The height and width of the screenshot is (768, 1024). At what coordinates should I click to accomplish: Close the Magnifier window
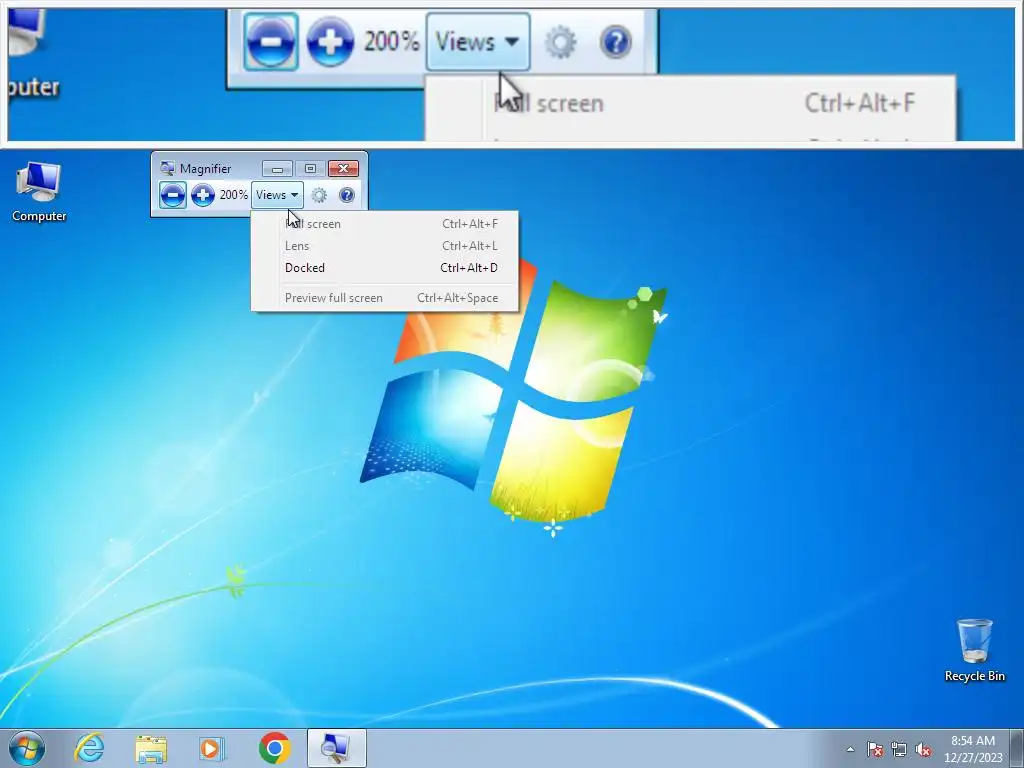(x=344, y=168)
